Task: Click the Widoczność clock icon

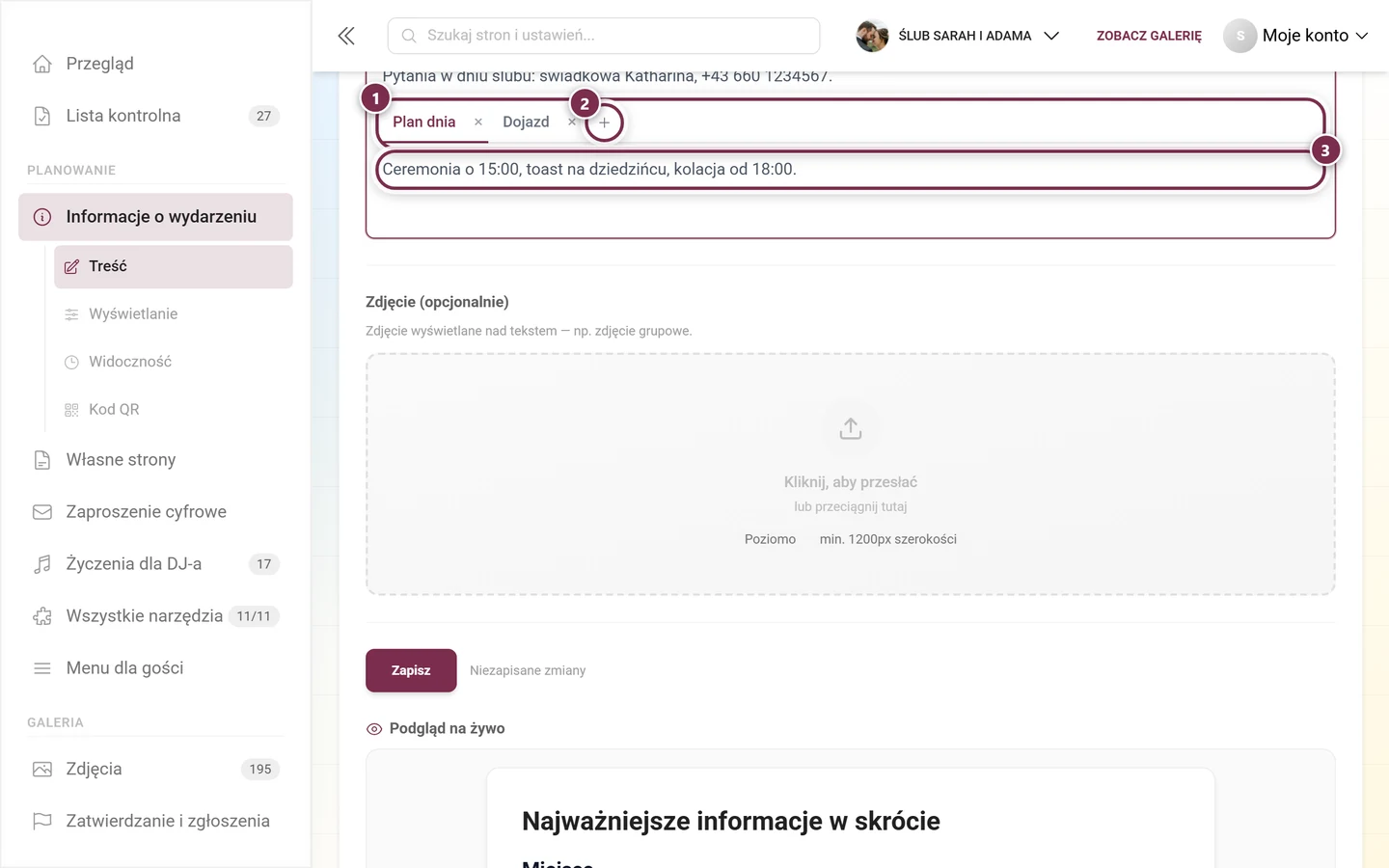Action: [71, 363]
